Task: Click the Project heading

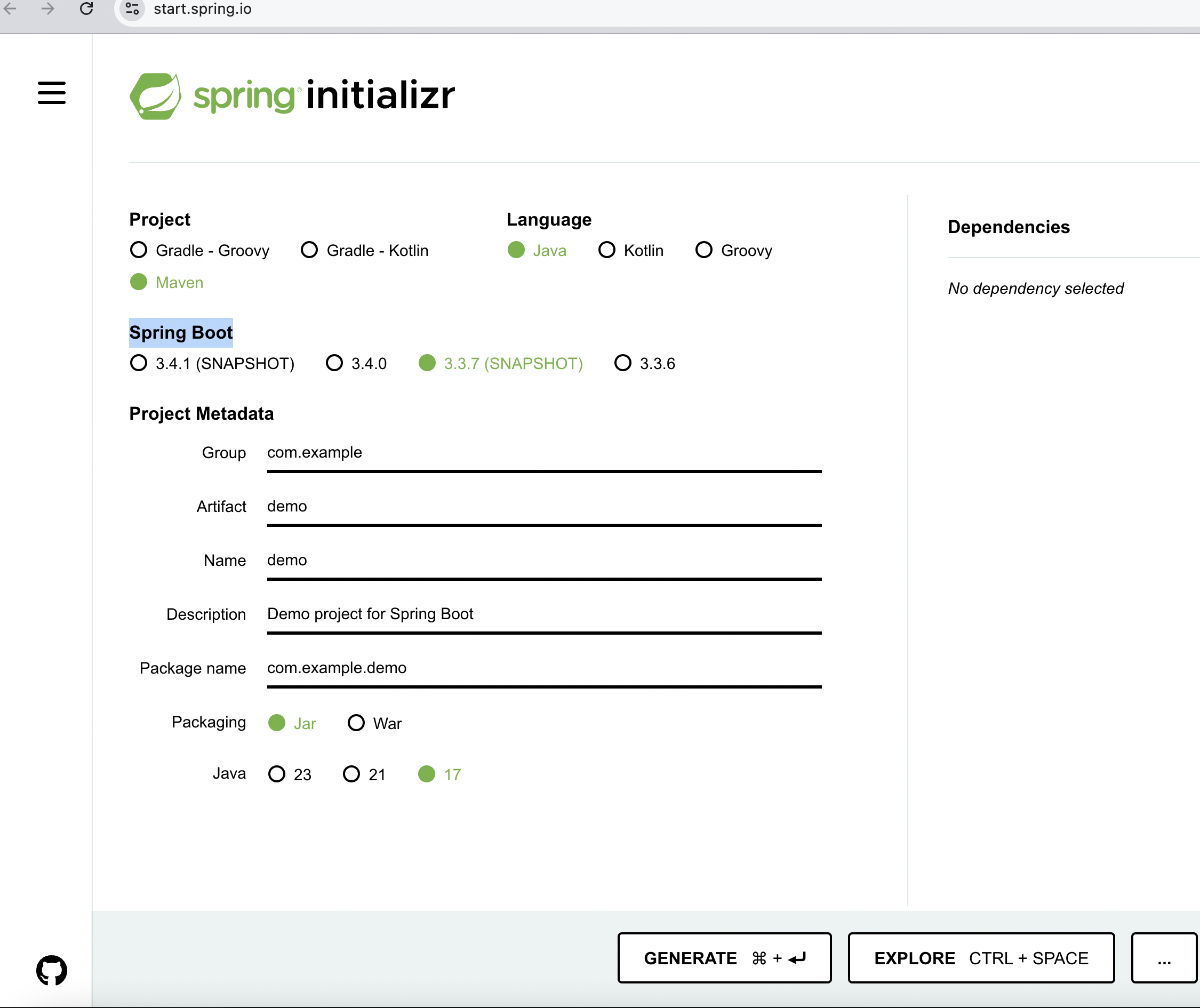Action: [x=159, y=219]
